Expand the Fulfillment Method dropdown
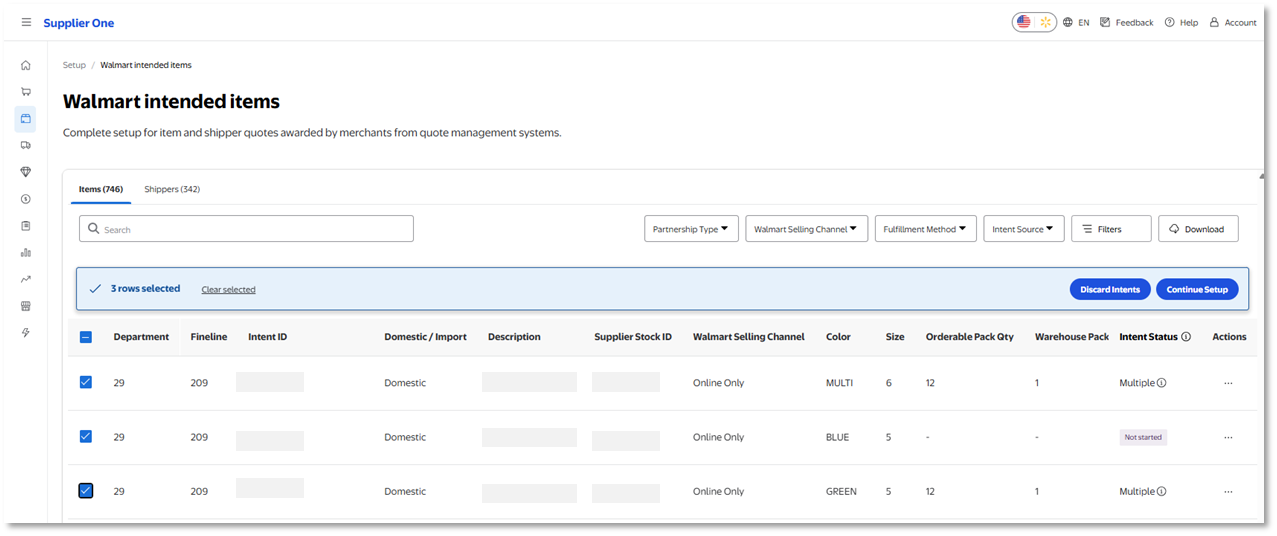 (x=925, y=229)
